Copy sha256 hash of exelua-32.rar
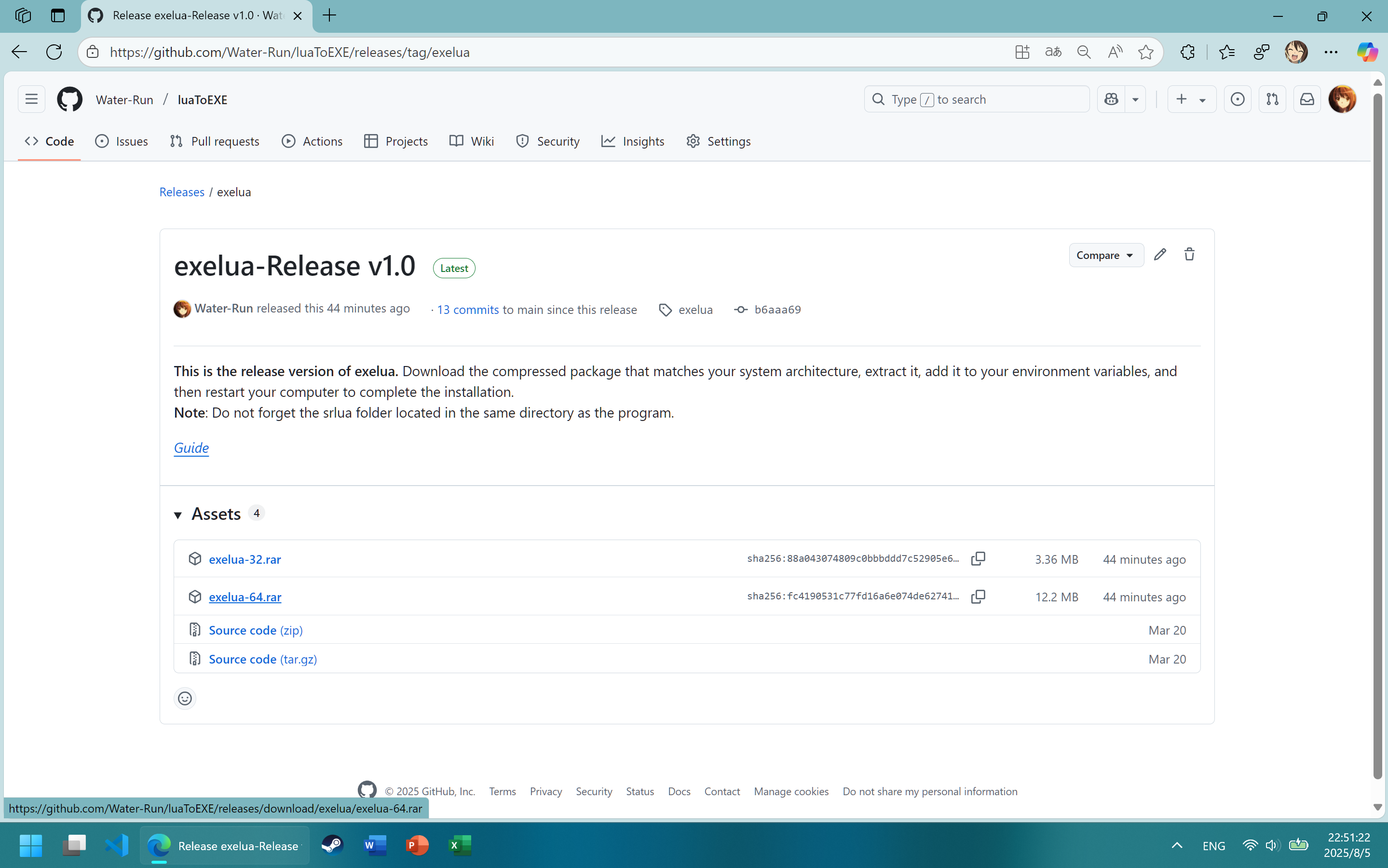1388x868 pixels. pos(978,558)
